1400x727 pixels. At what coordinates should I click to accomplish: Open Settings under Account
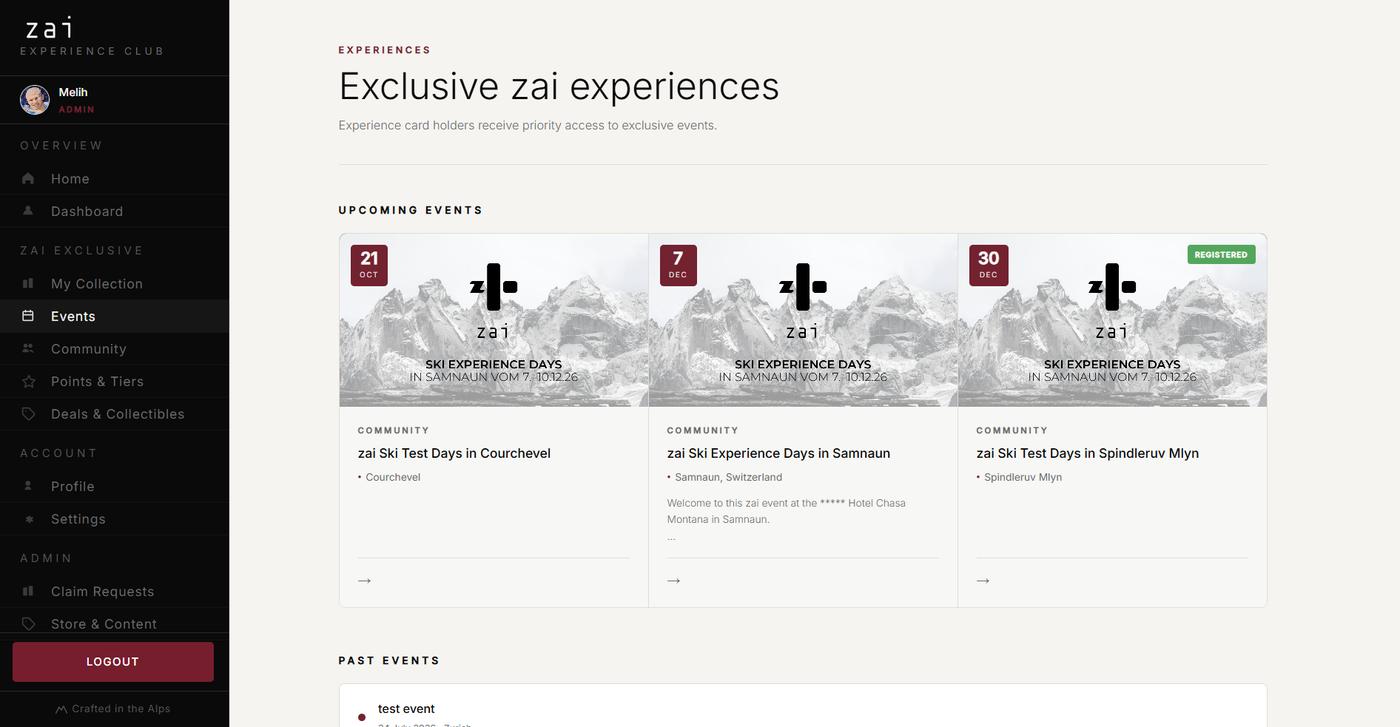[114, 519]
